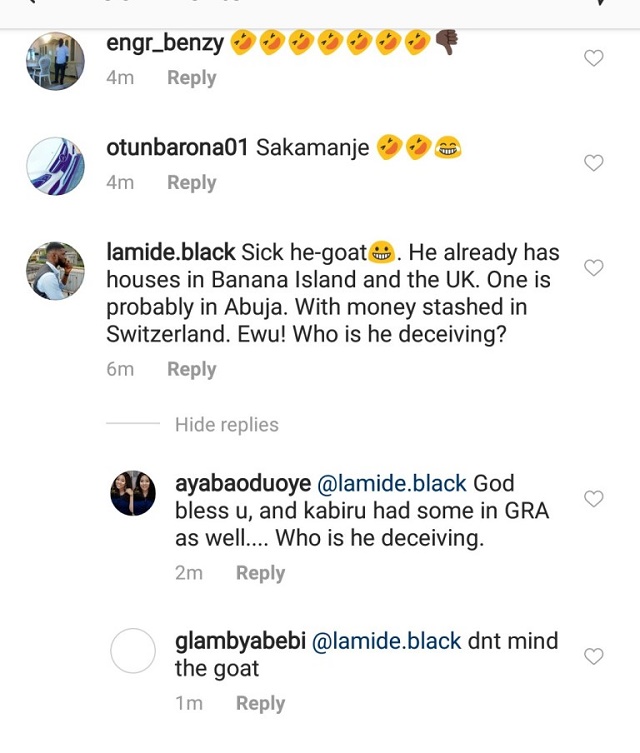Reply to glambyabebi's comment
640x753 pixels.
pos(260,703)
